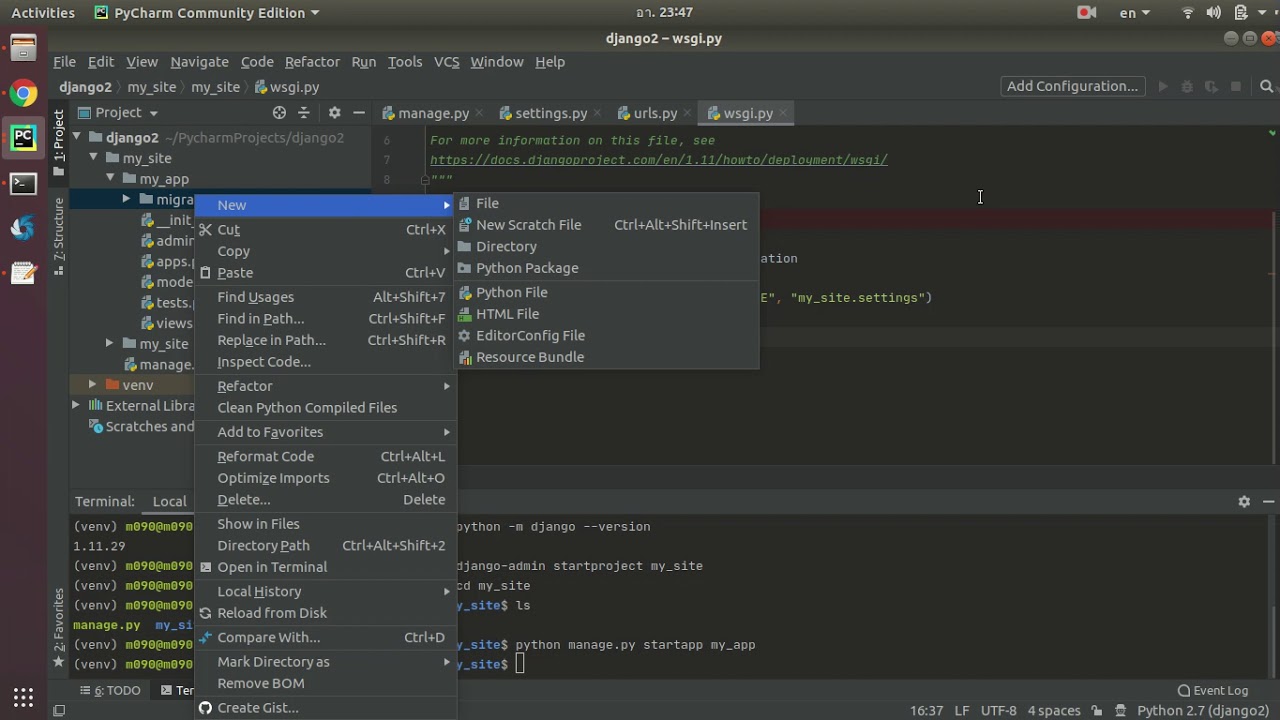
Task: Click Add Configuration... button
Action: [1072, 86]
